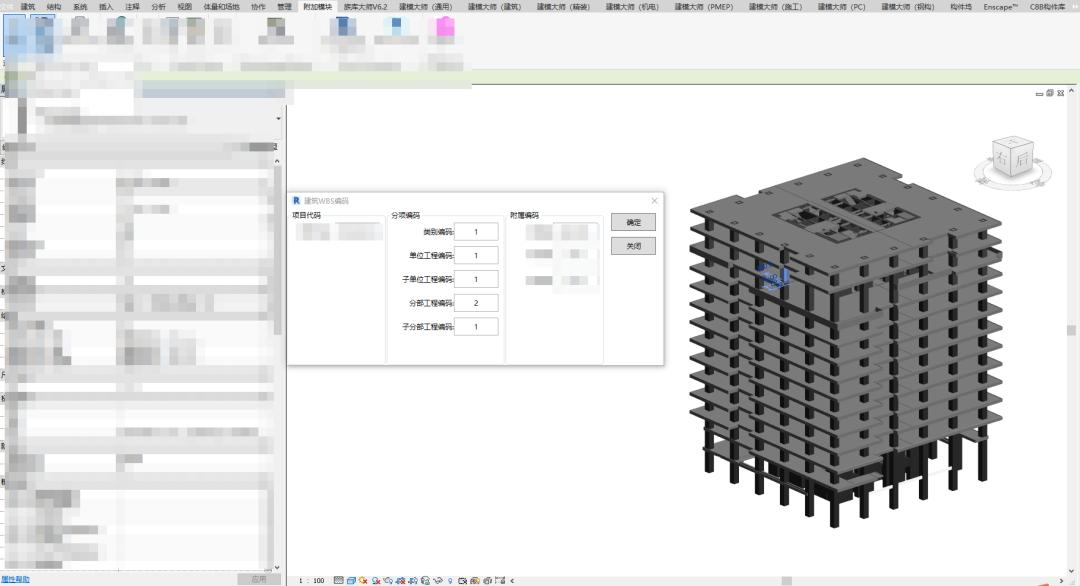Select the 附加模块 ribbon tab
1080x586 pixels.
click(x=318, y=6)
